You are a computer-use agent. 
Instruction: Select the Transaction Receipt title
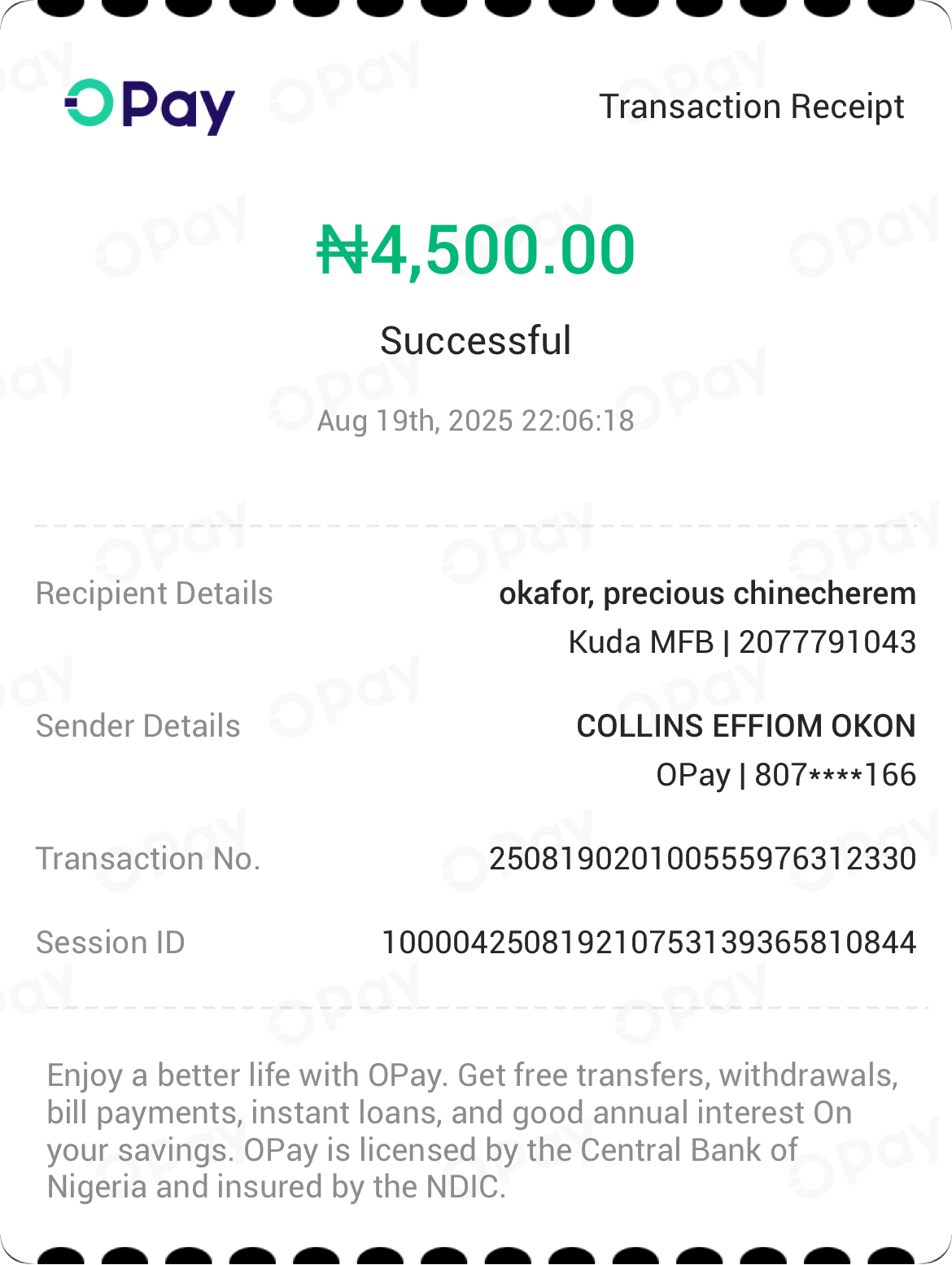pyautogui.click(x=751, y=107)
